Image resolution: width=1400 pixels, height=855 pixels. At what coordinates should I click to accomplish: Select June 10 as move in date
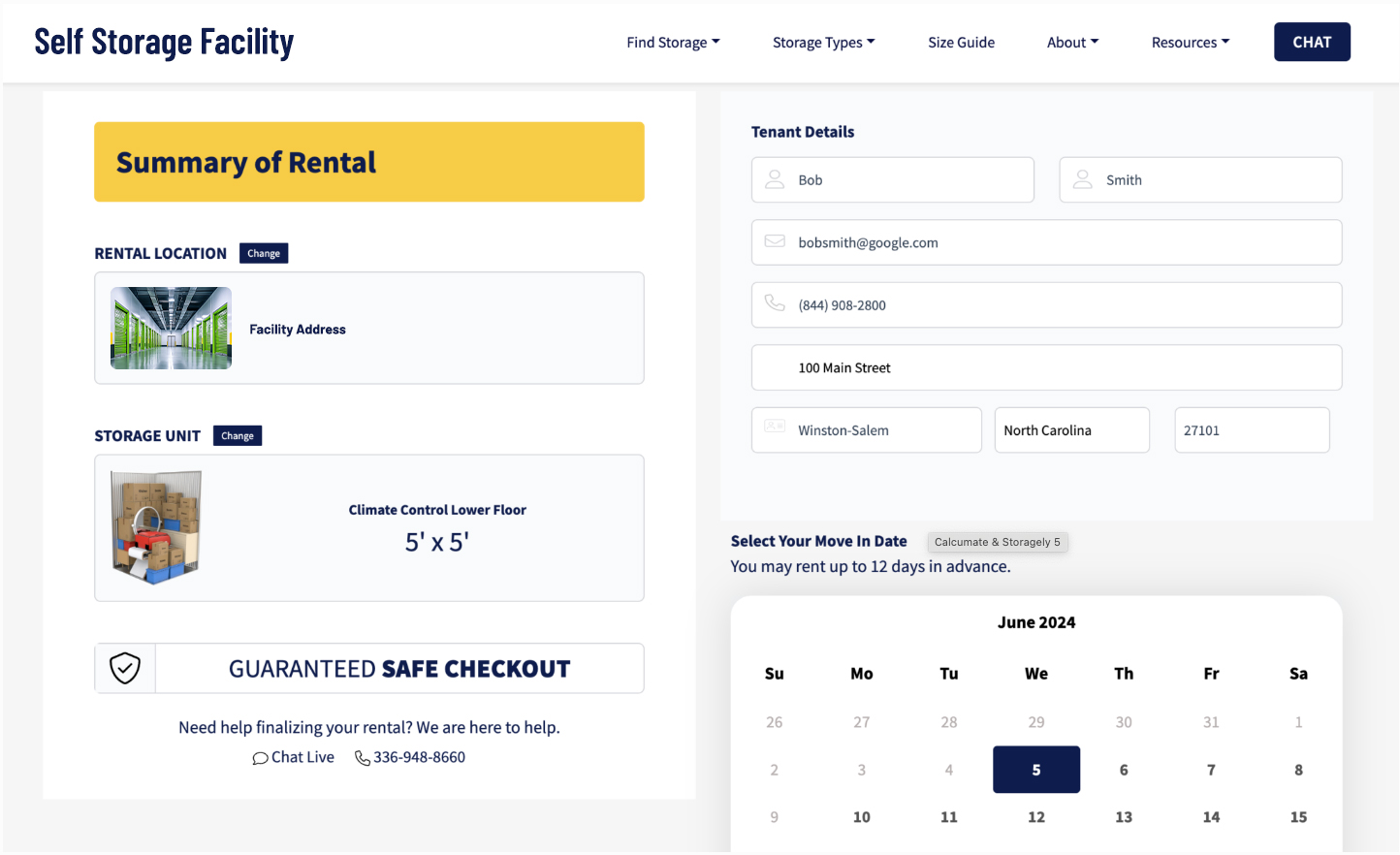862,817
